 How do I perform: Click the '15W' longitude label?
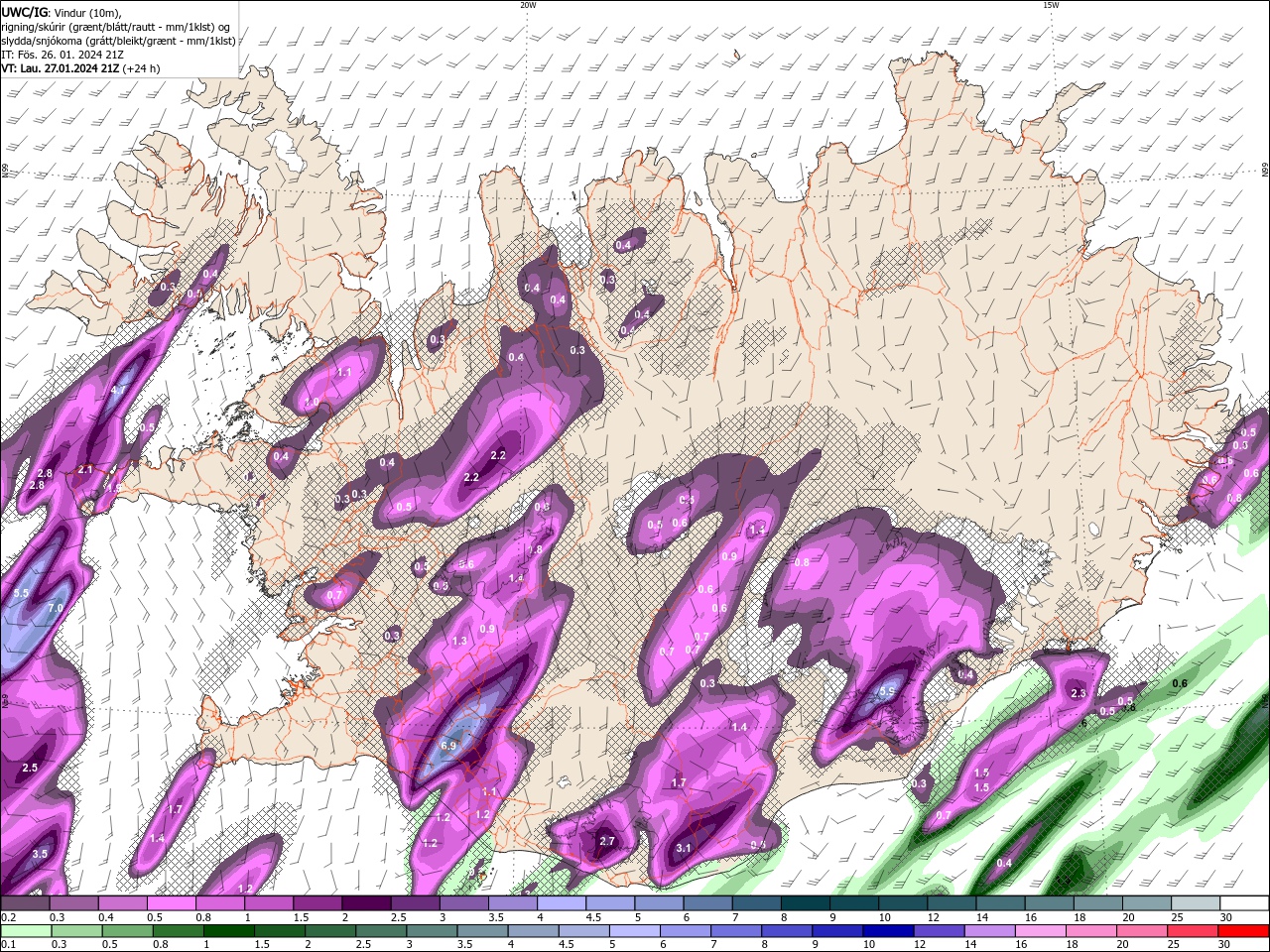(x=1051, y=5)
